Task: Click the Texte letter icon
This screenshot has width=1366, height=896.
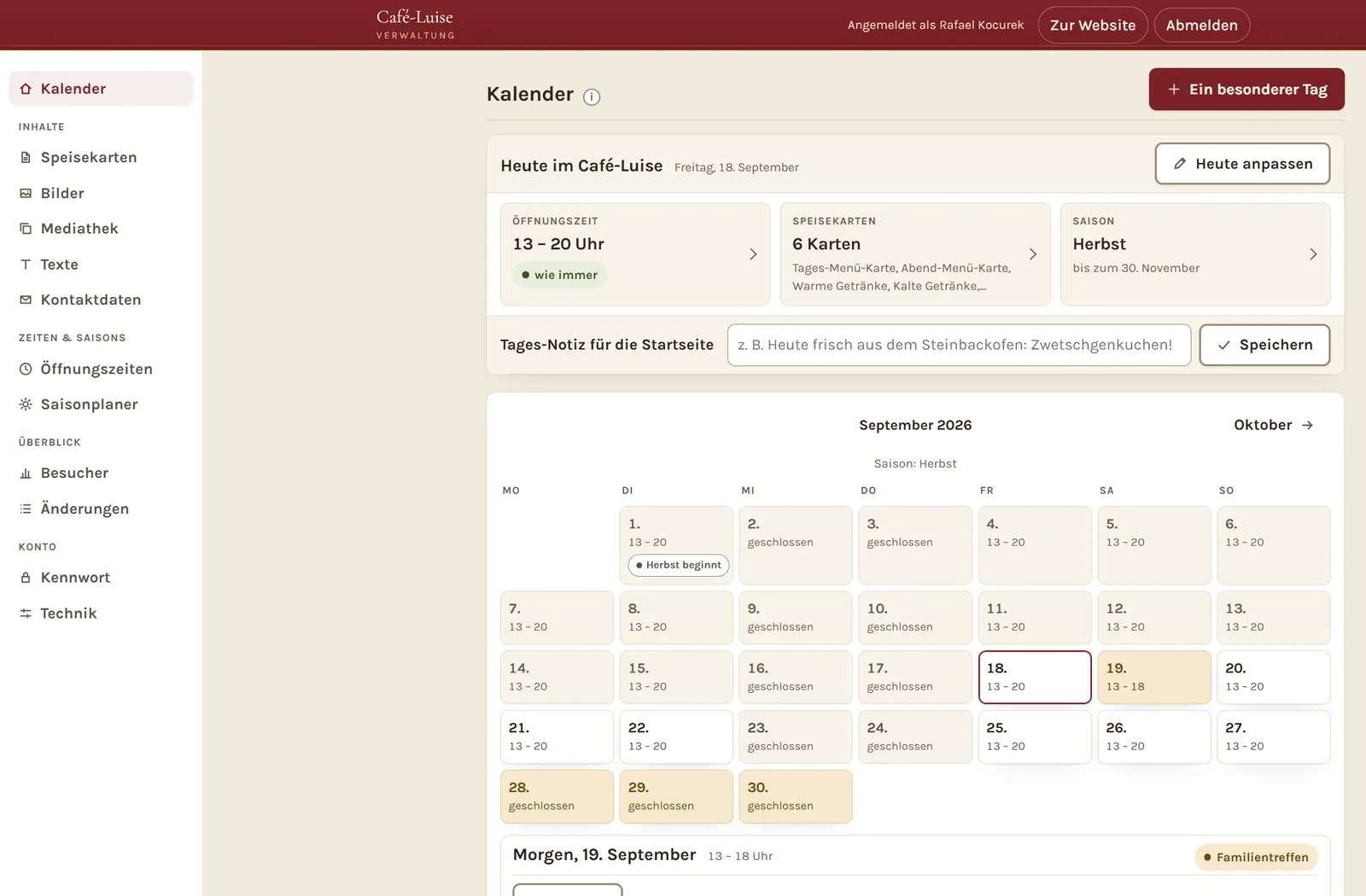Action: (26, 265)
